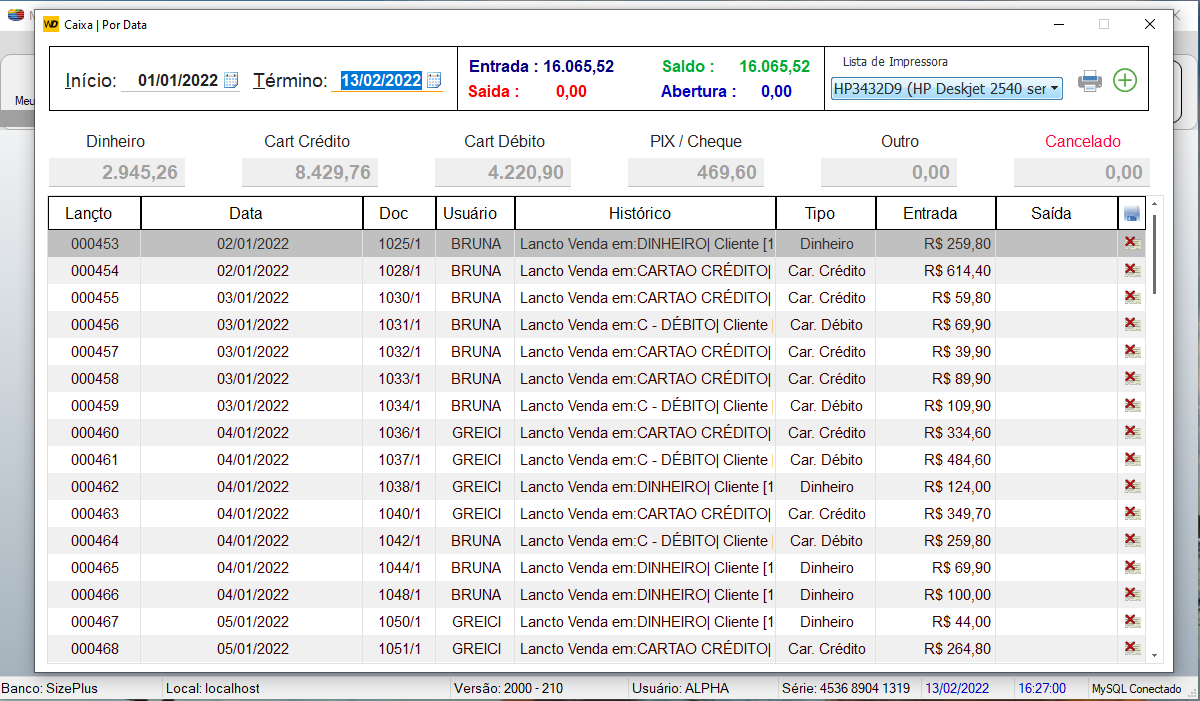Viewport: 1200px width, 701px height.
Task: Open the Término date calendar picker
Action: (x=434, y=81)
